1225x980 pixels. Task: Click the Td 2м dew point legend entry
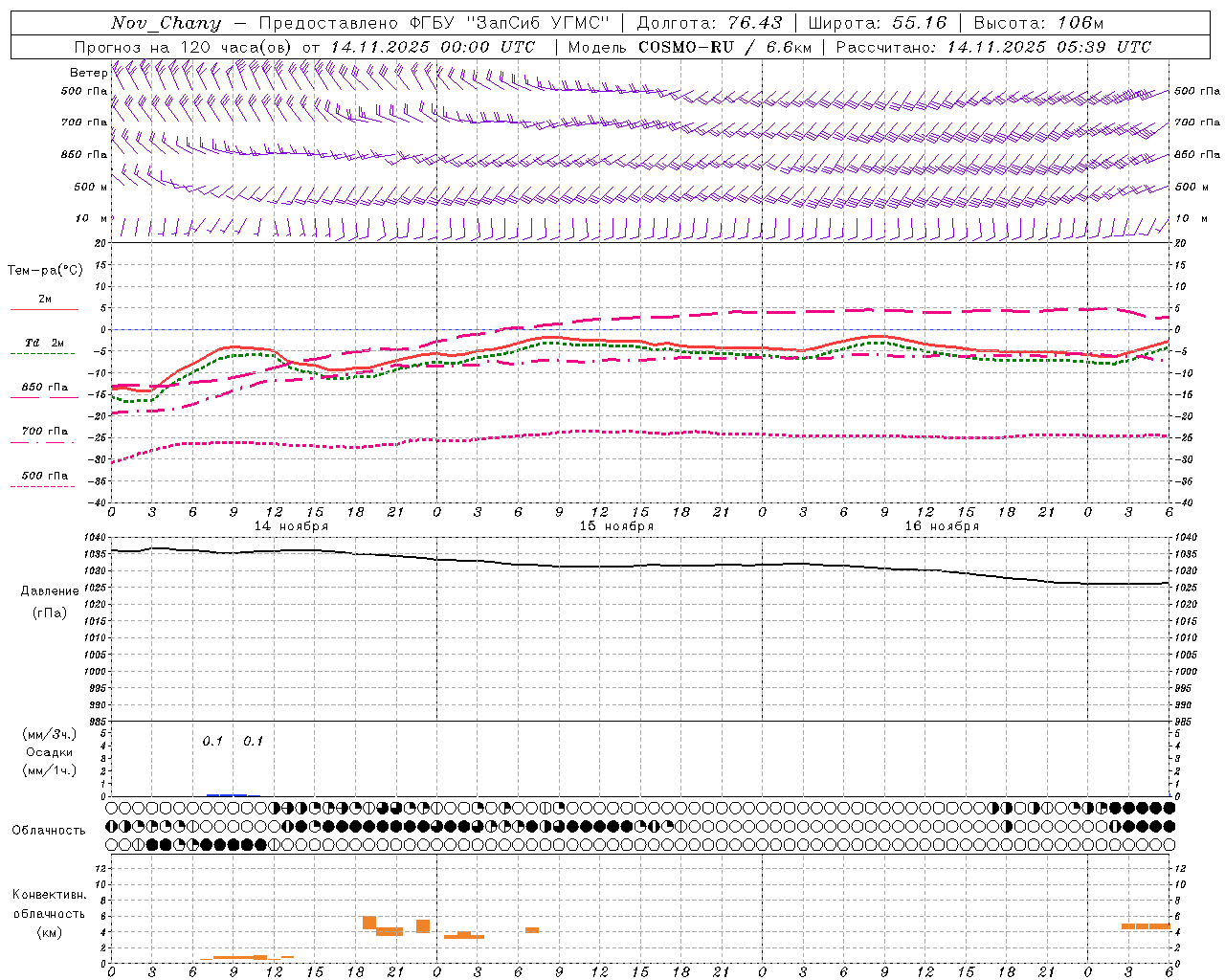(x=45, y=343)
